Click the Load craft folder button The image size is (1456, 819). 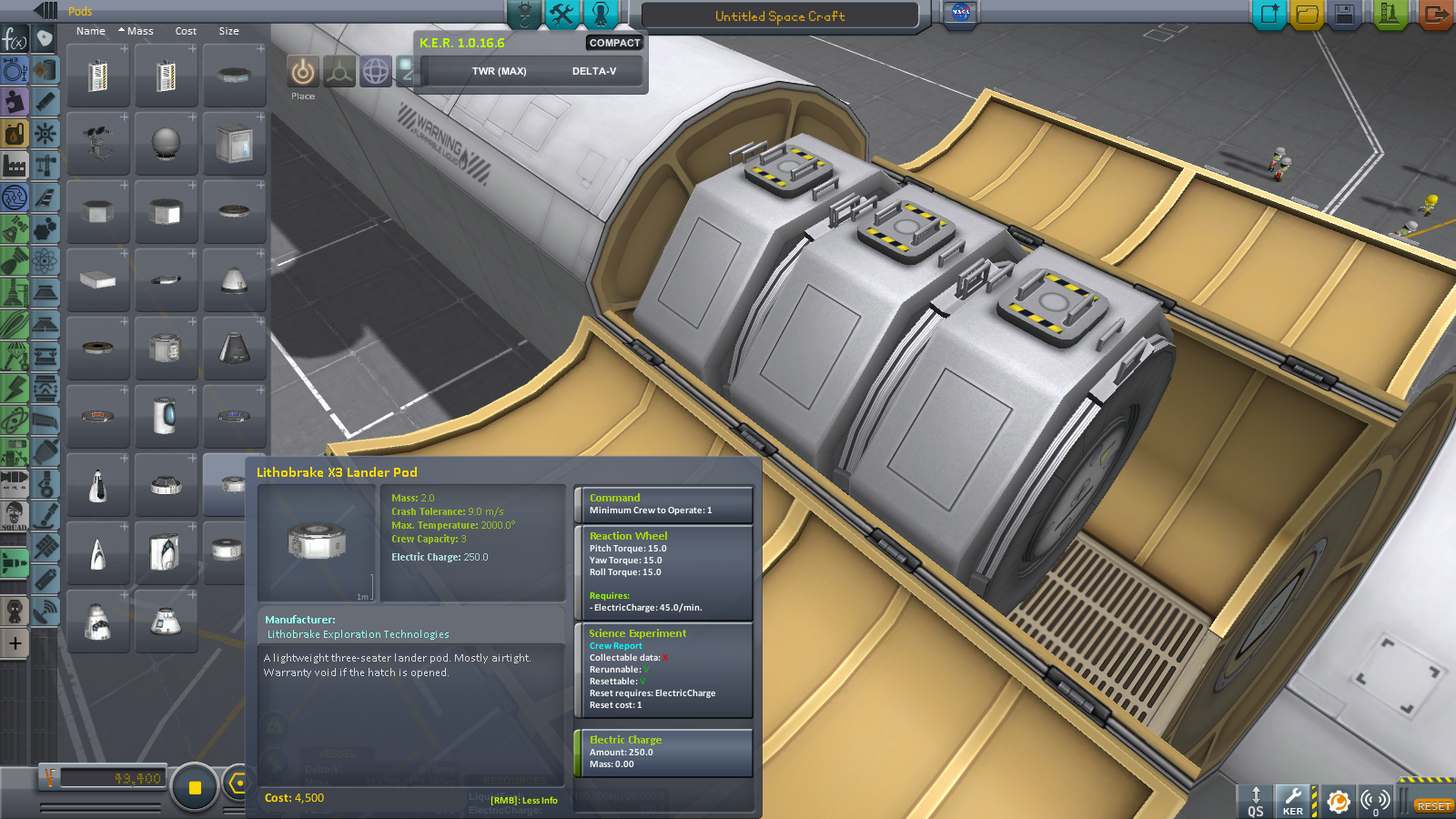click(1307, 14)
